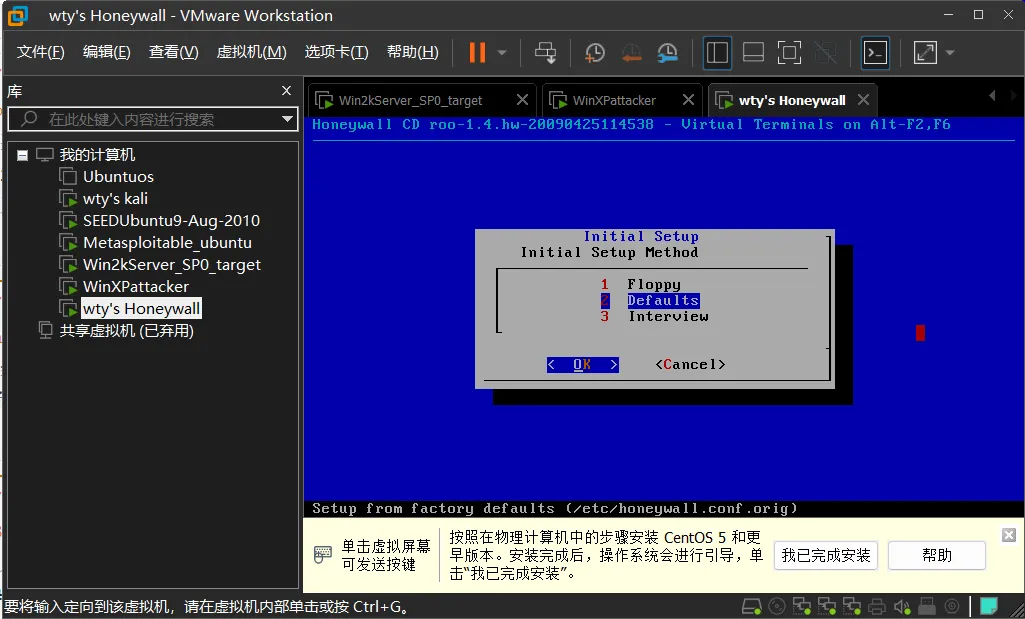This screenshot has width=1025, height=619.
Task: Switch to the WinXPattacker tab
Action: pyautogui.click(x=614, y=101)
